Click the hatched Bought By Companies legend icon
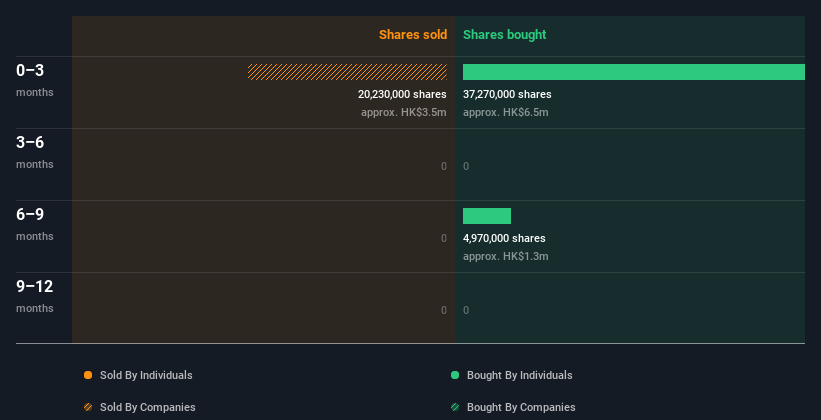 455,407
